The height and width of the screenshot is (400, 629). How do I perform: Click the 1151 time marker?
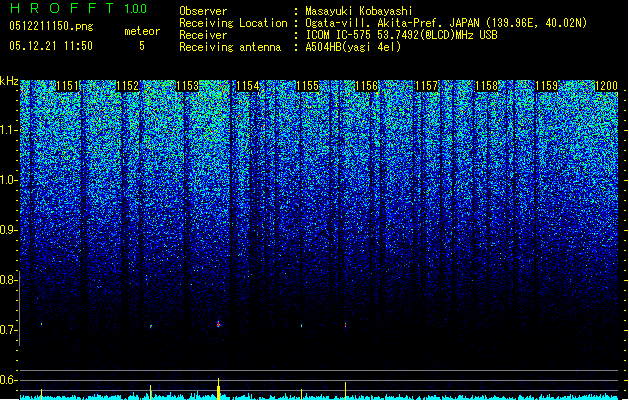67,86
